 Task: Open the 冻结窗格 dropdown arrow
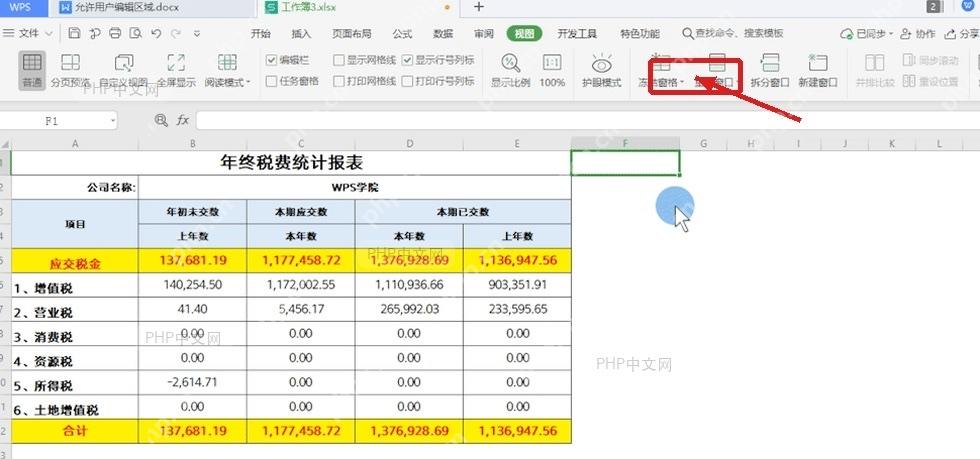click(682, 82)
